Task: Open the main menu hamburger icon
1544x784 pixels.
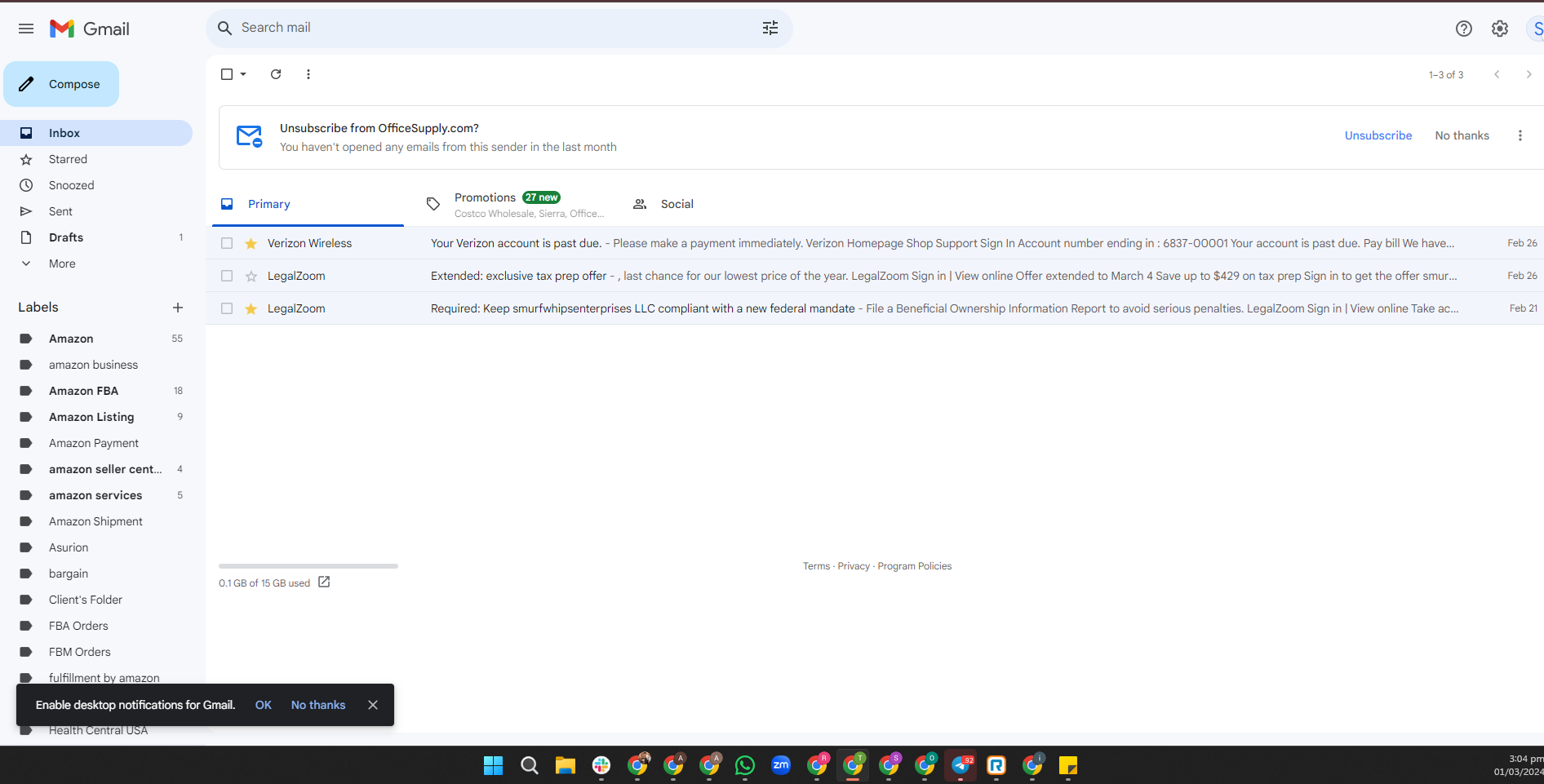Action: (x=26, y=29)
